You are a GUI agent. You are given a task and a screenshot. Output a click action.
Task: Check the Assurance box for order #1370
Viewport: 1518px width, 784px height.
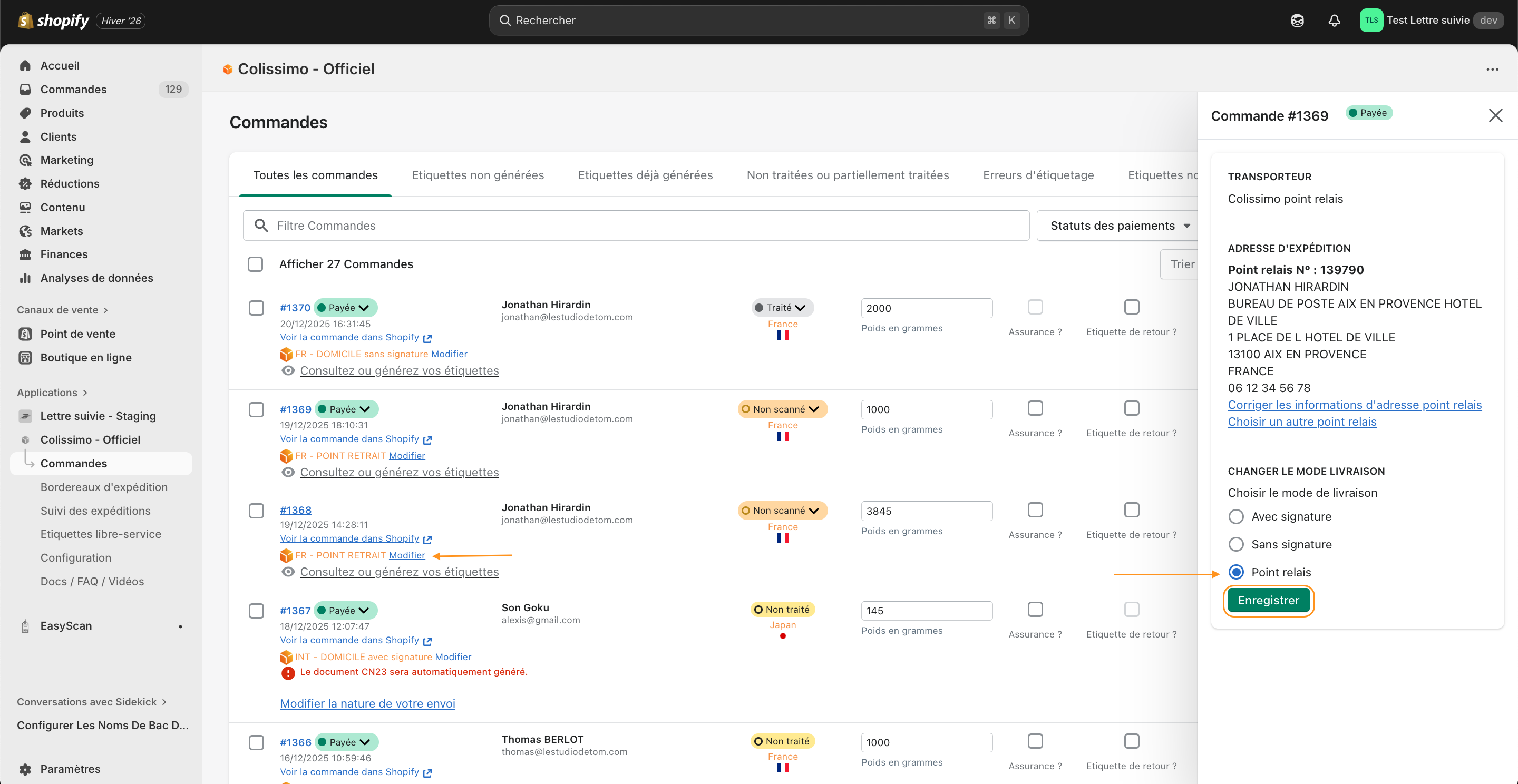point(1035,307)
